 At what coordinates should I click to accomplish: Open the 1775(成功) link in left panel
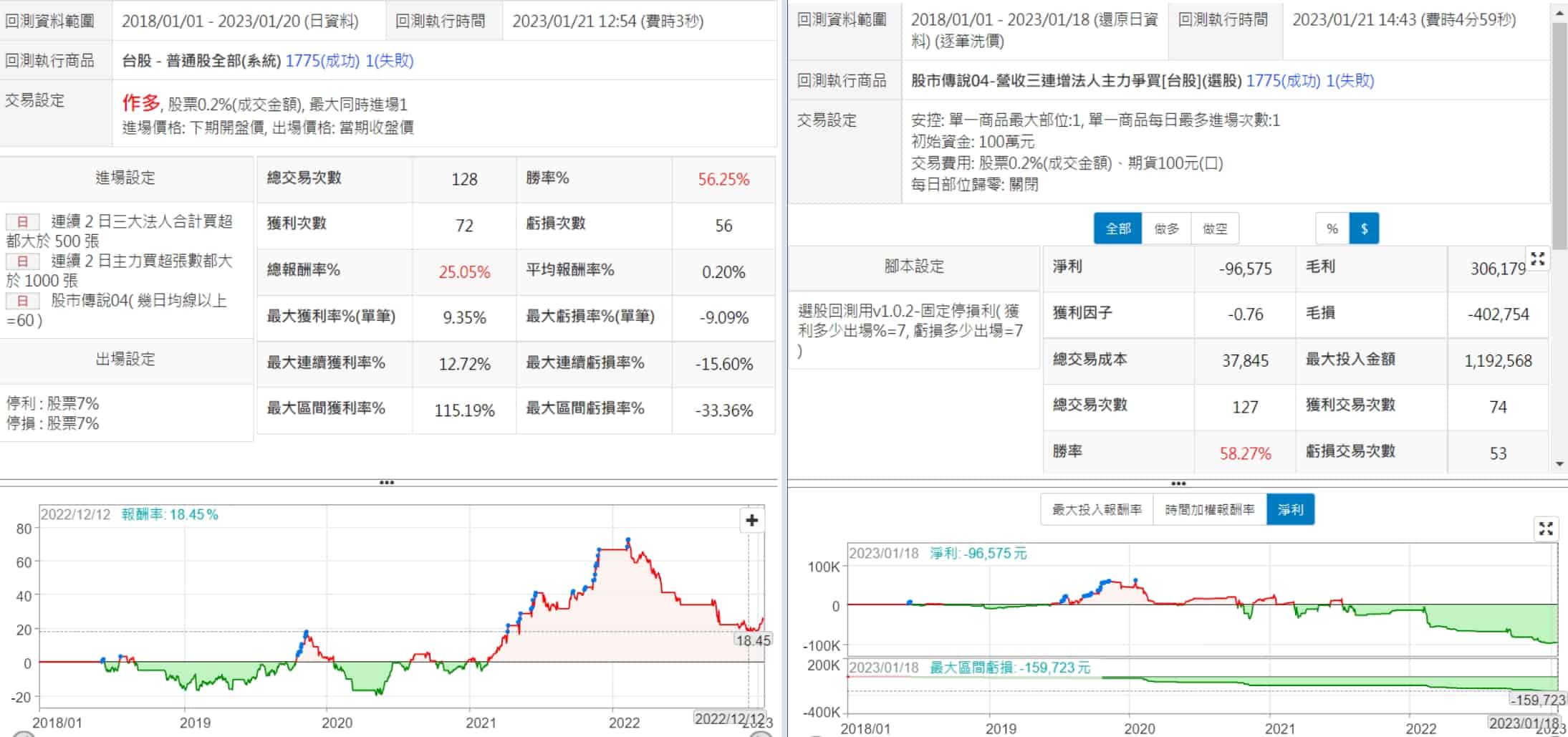pyautogui.click(x=322, y=61)
